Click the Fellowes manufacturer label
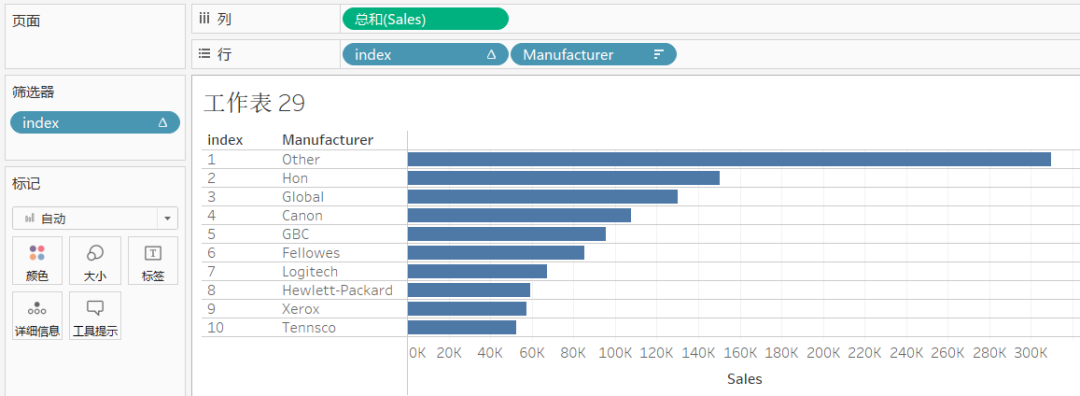Image resolution: width=1080 pixels, height=396 pixels. click(x=311, y=253)
